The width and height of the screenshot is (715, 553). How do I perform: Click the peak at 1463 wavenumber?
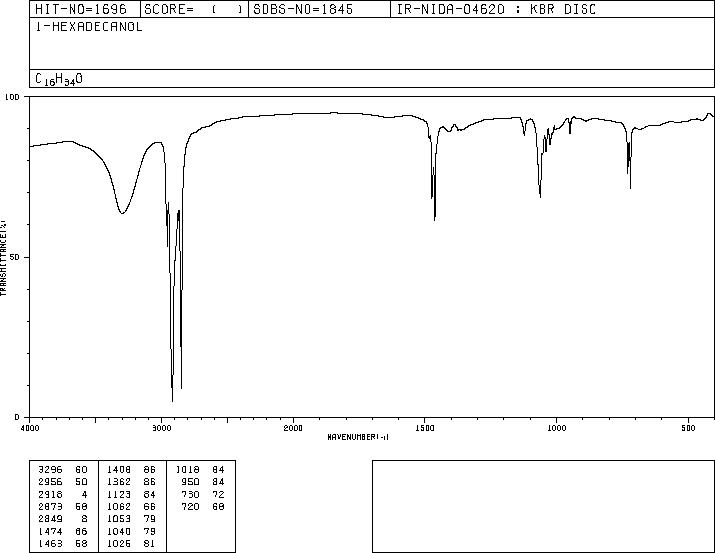(x=435, y=218)
